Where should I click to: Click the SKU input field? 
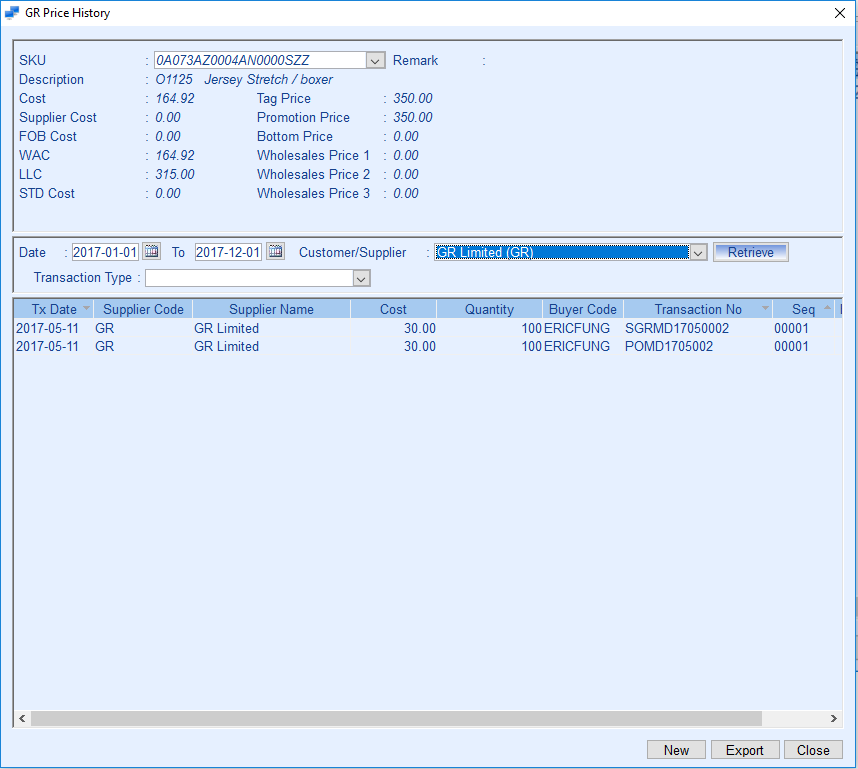click(x=260, y=60)
